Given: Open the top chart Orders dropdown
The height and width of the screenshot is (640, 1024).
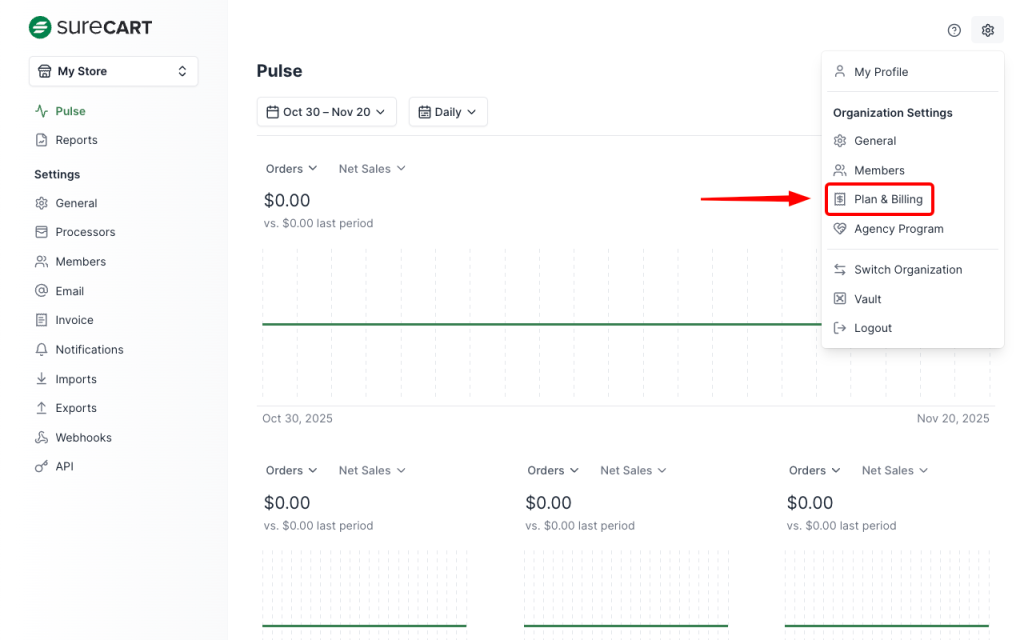Looking at the screenshot, I should pos(291,169).
